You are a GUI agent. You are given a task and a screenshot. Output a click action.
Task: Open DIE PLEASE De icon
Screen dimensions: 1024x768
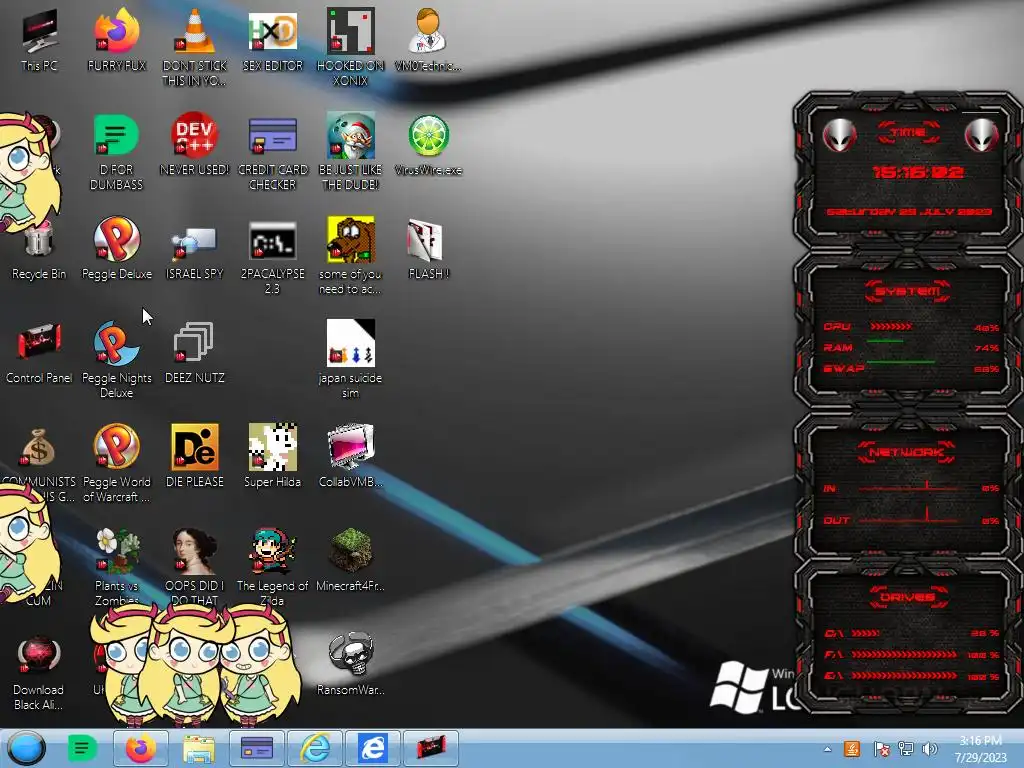tap(194, 456)
